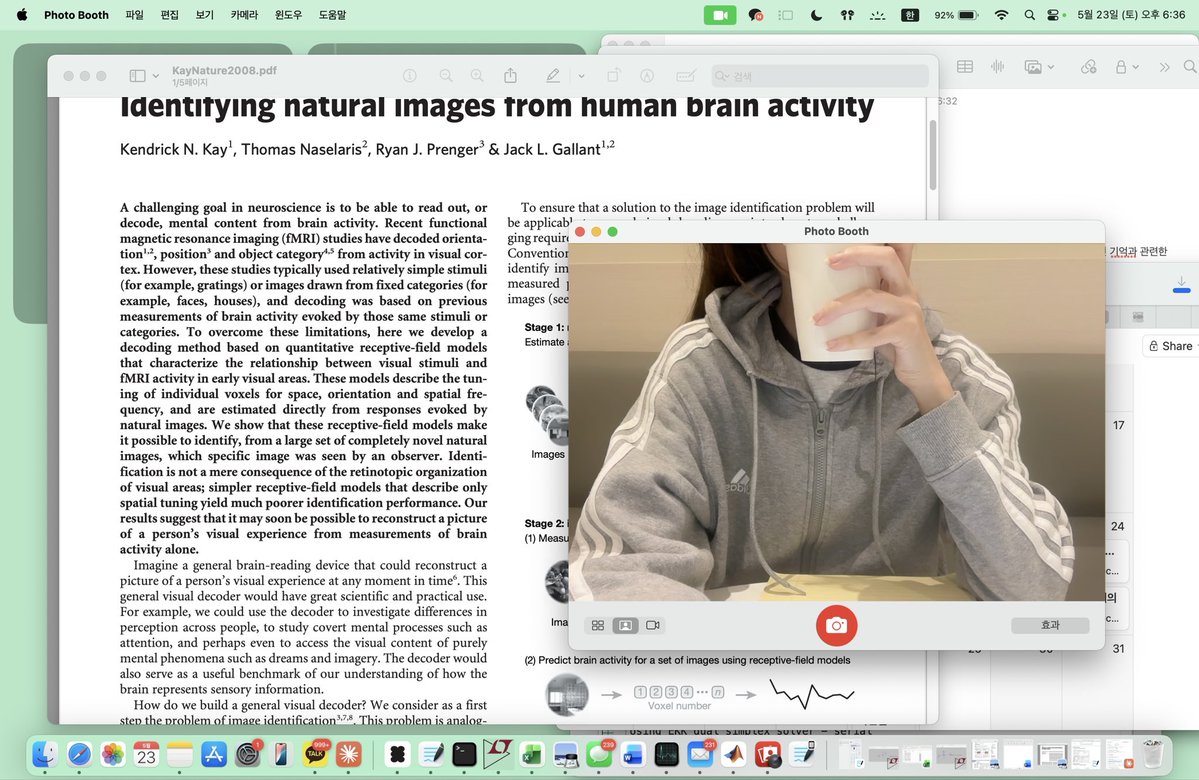The width and height of the screenshot is (1199, 780).
Task: Rotate the PDF page in Preview
Action: point(613,76)
